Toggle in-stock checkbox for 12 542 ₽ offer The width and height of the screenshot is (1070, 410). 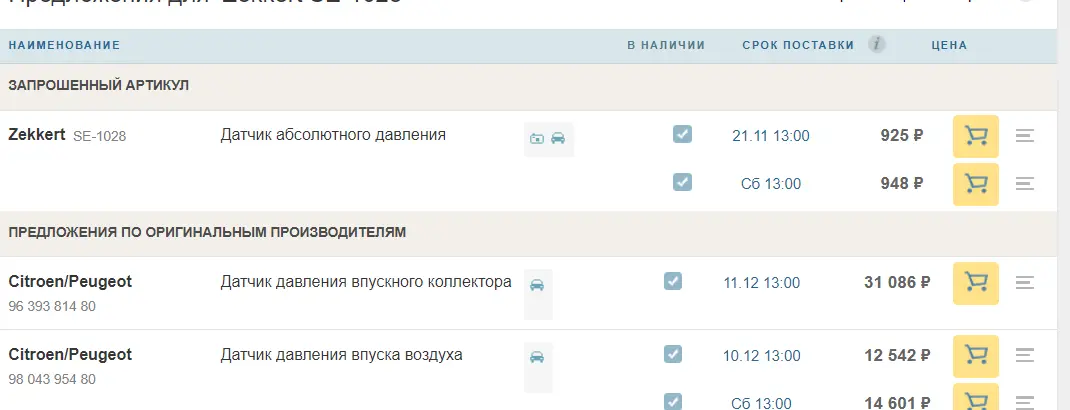(x=673, y=354)
